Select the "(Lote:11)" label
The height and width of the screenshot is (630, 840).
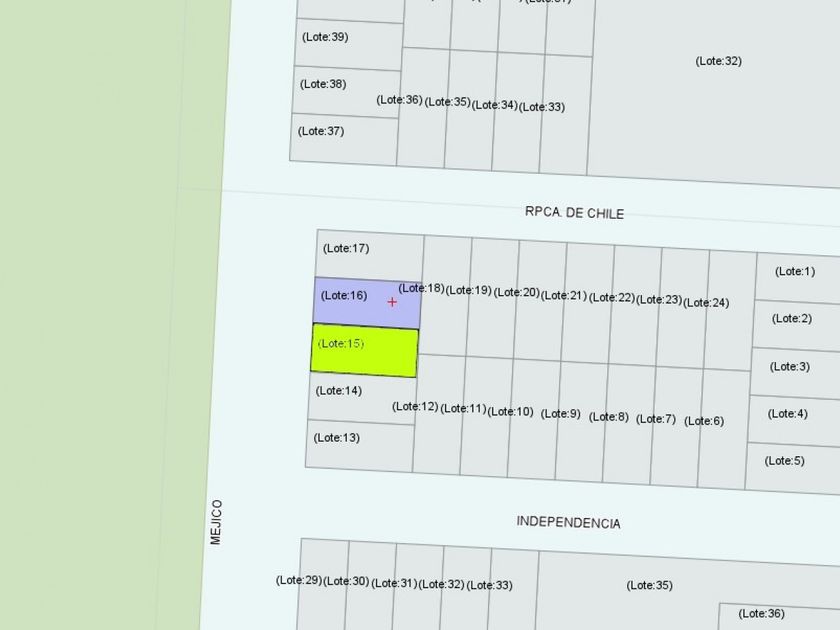(x=463, y=409)
